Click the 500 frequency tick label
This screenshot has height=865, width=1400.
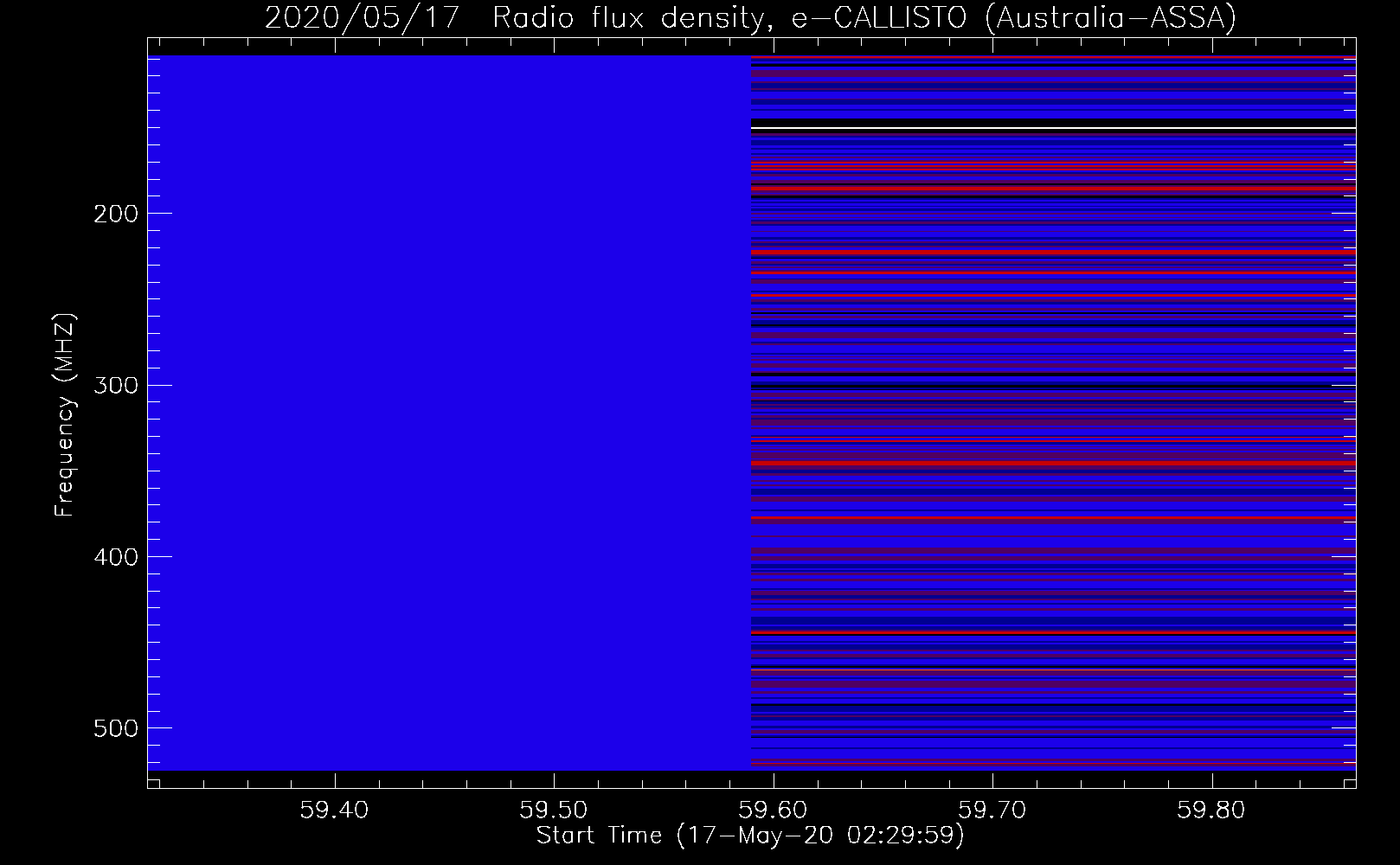point(116,728)
